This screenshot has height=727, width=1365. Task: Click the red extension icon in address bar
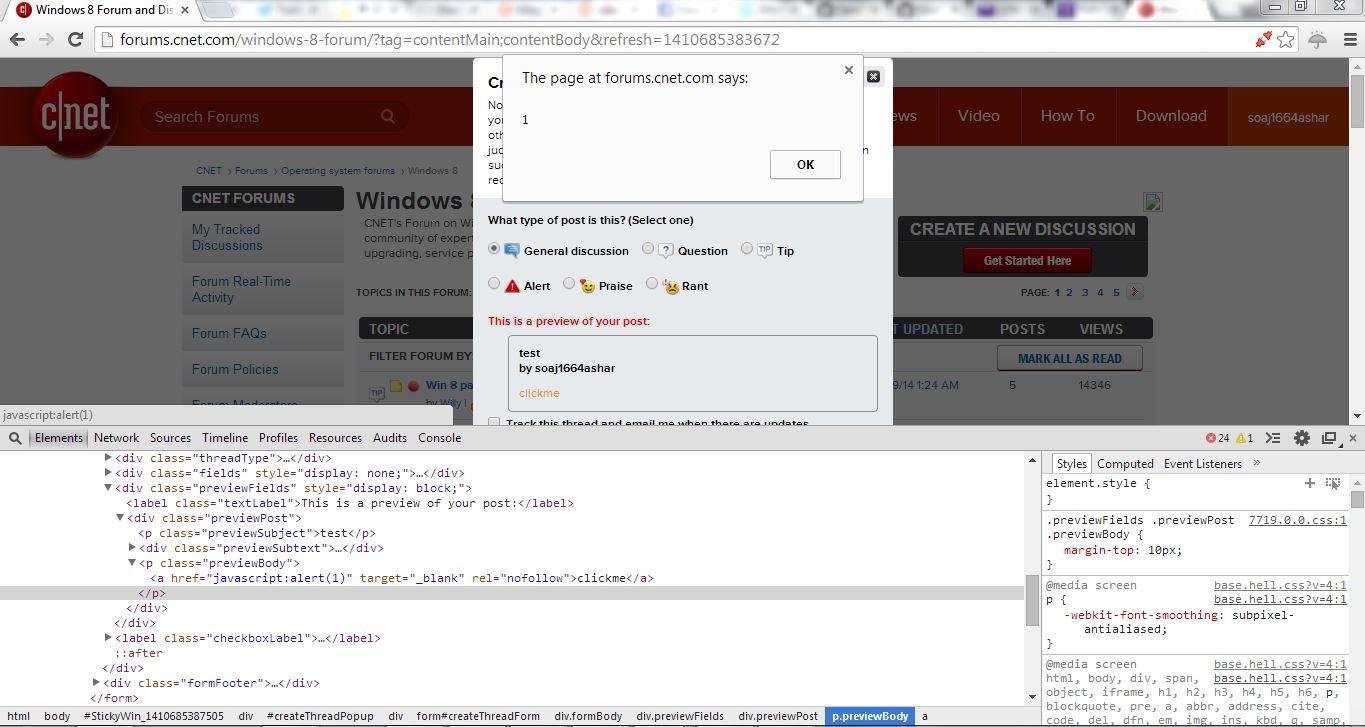(1264, 39)
